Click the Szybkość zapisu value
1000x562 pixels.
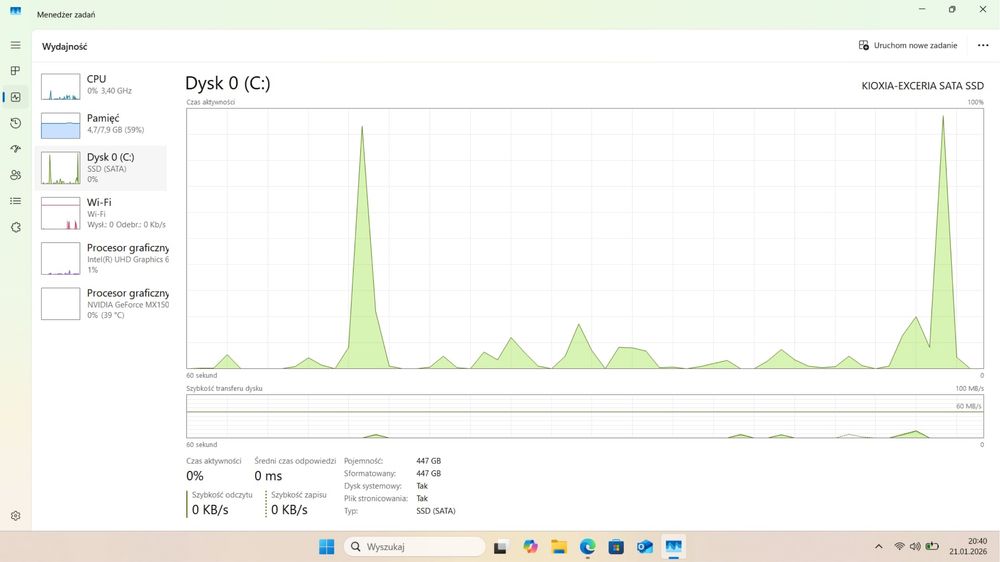(289, 510)
